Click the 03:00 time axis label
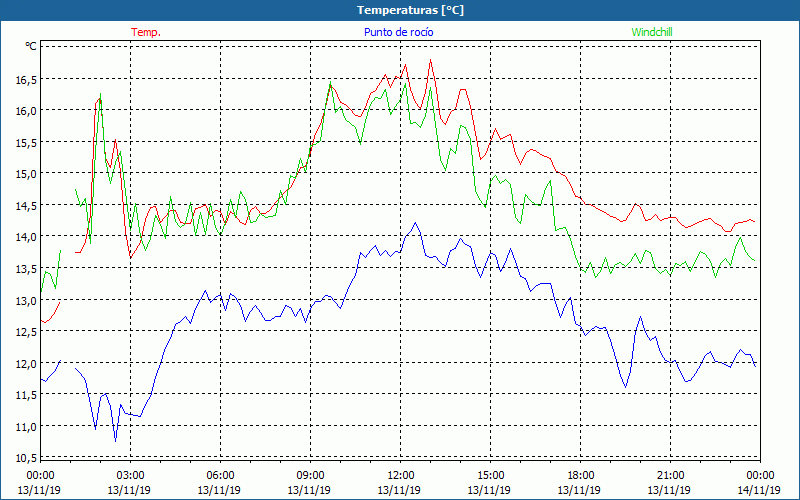The width and height of the screenshot is (800, 500). [x=130, y=475]
